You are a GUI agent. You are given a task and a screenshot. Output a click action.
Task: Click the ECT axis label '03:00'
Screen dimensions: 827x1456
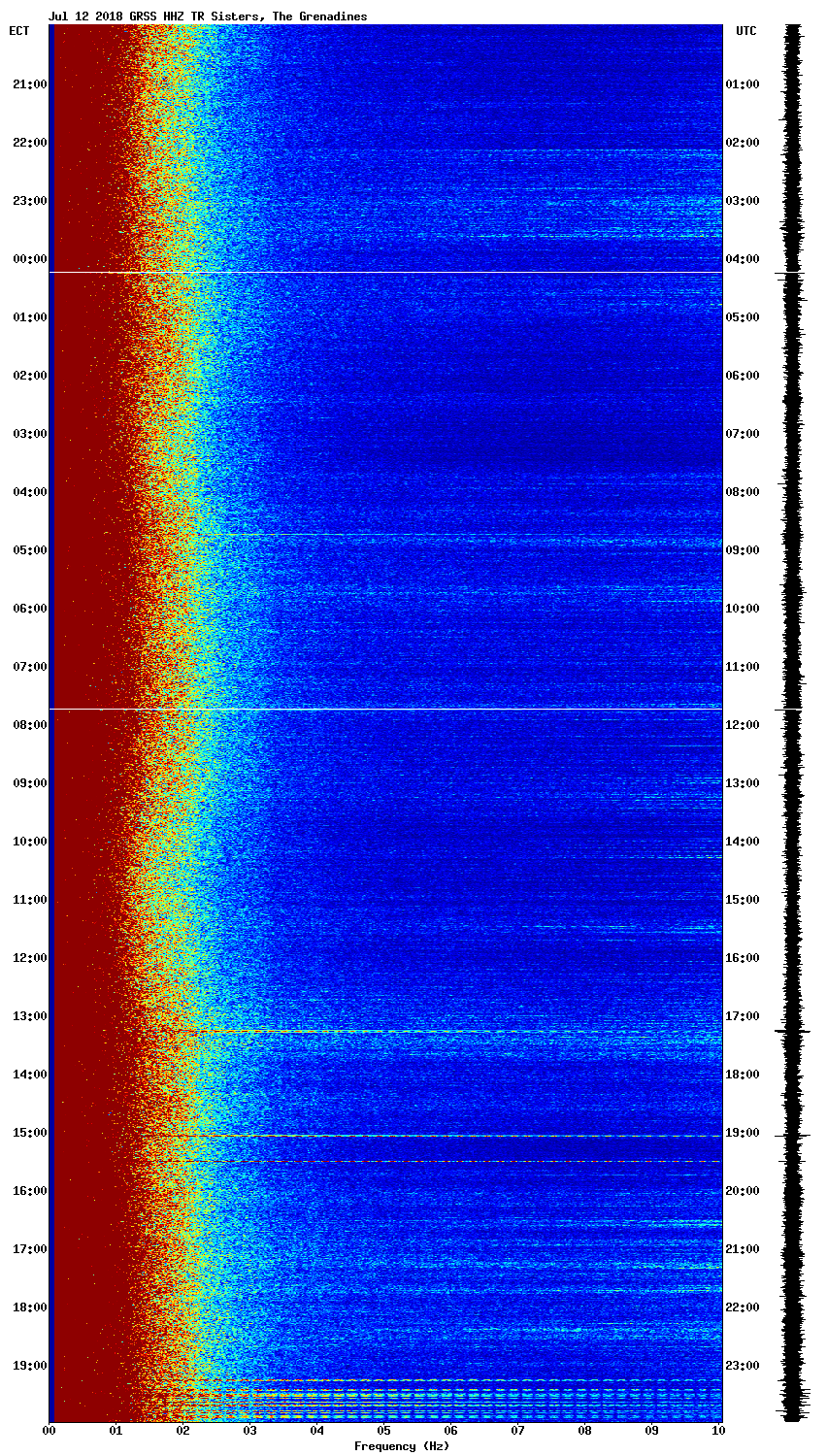pyautogui.click(x=30, y=434)
